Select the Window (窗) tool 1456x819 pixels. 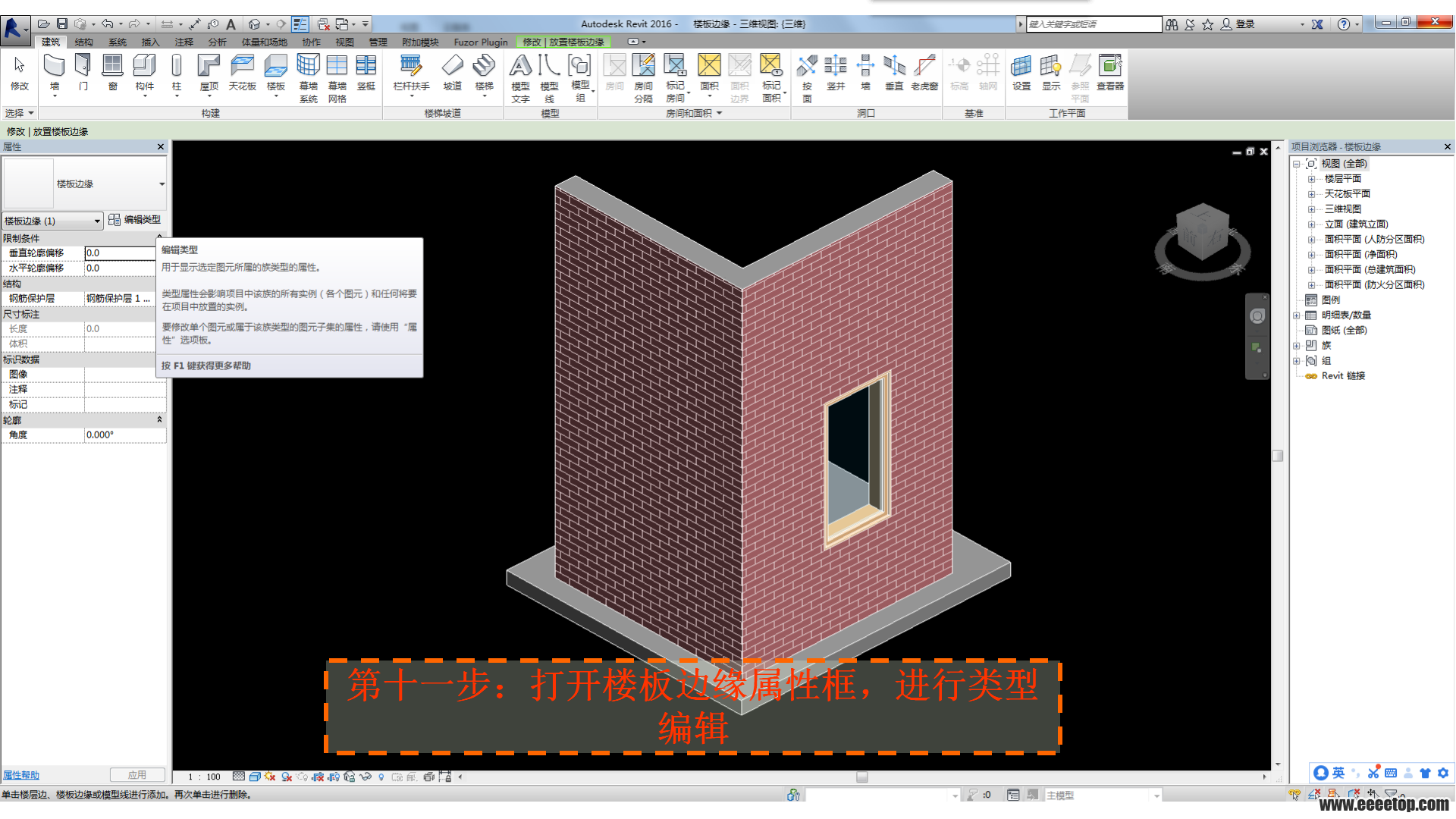pyautogui.click(x=113, y=73)
